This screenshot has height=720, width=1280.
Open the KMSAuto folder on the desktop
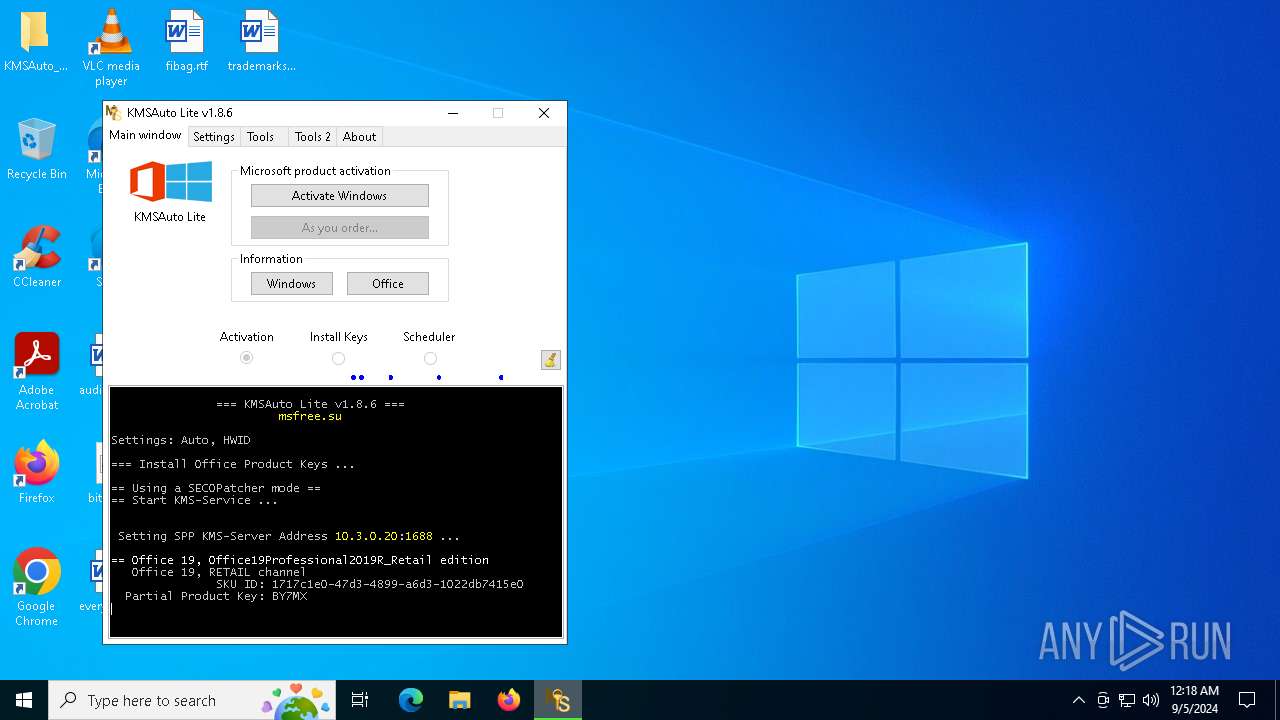36,42
